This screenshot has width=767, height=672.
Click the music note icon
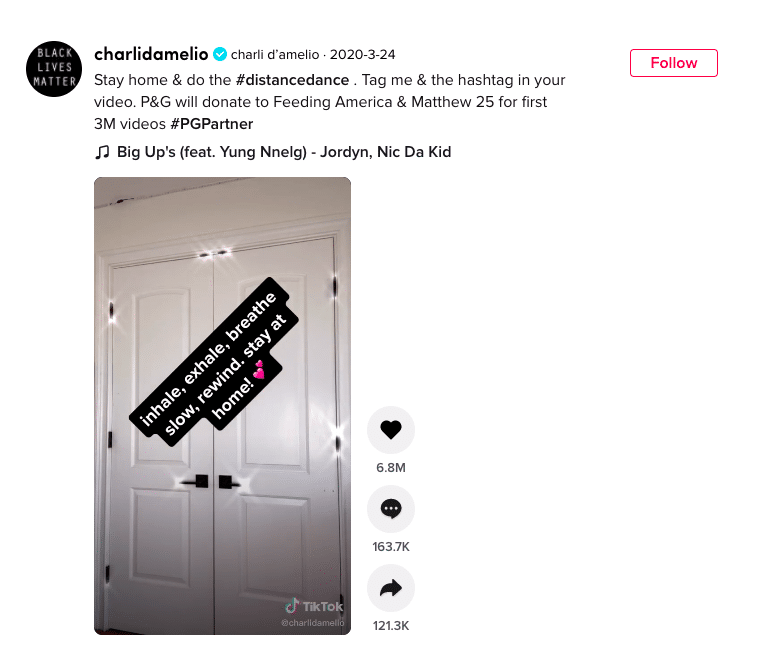pyautogui.click(x=102, y=152)
